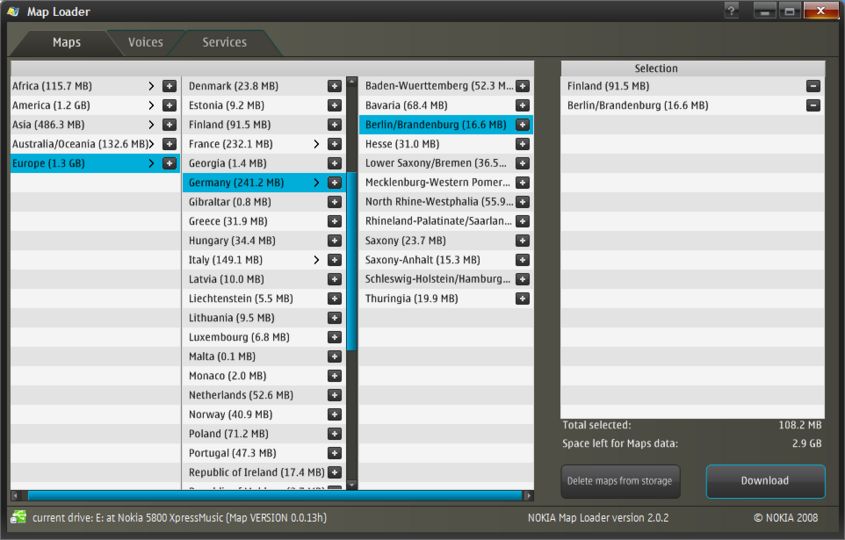Add Hesse map with its plus icon
The image size is (845, 540).
click(x=522, y=144)
